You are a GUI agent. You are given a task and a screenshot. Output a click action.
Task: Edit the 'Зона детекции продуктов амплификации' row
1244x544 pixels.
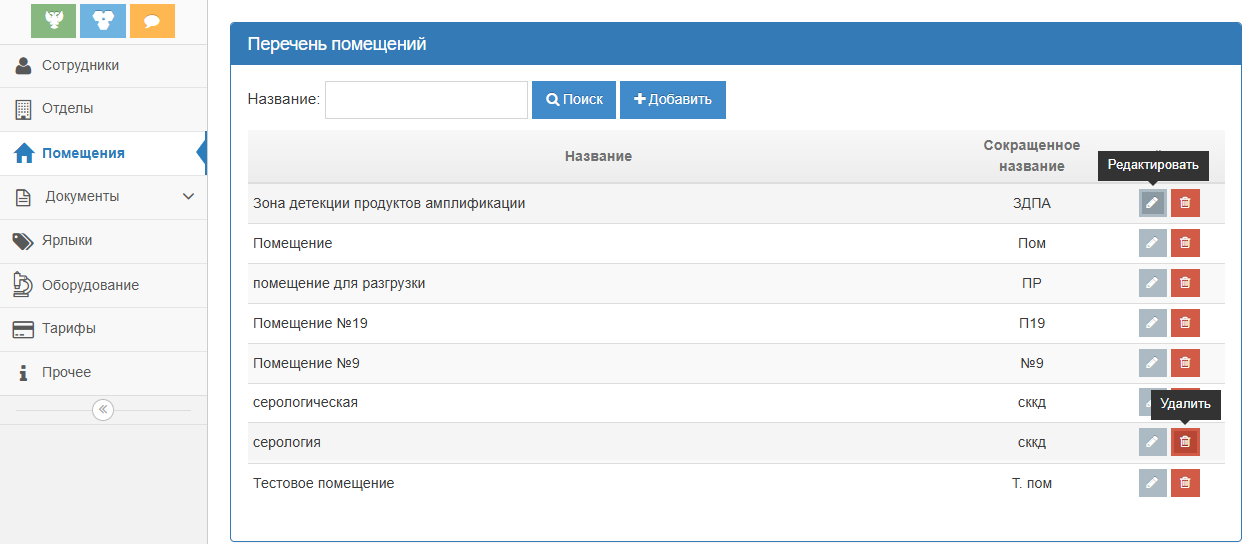[1152, 203]
